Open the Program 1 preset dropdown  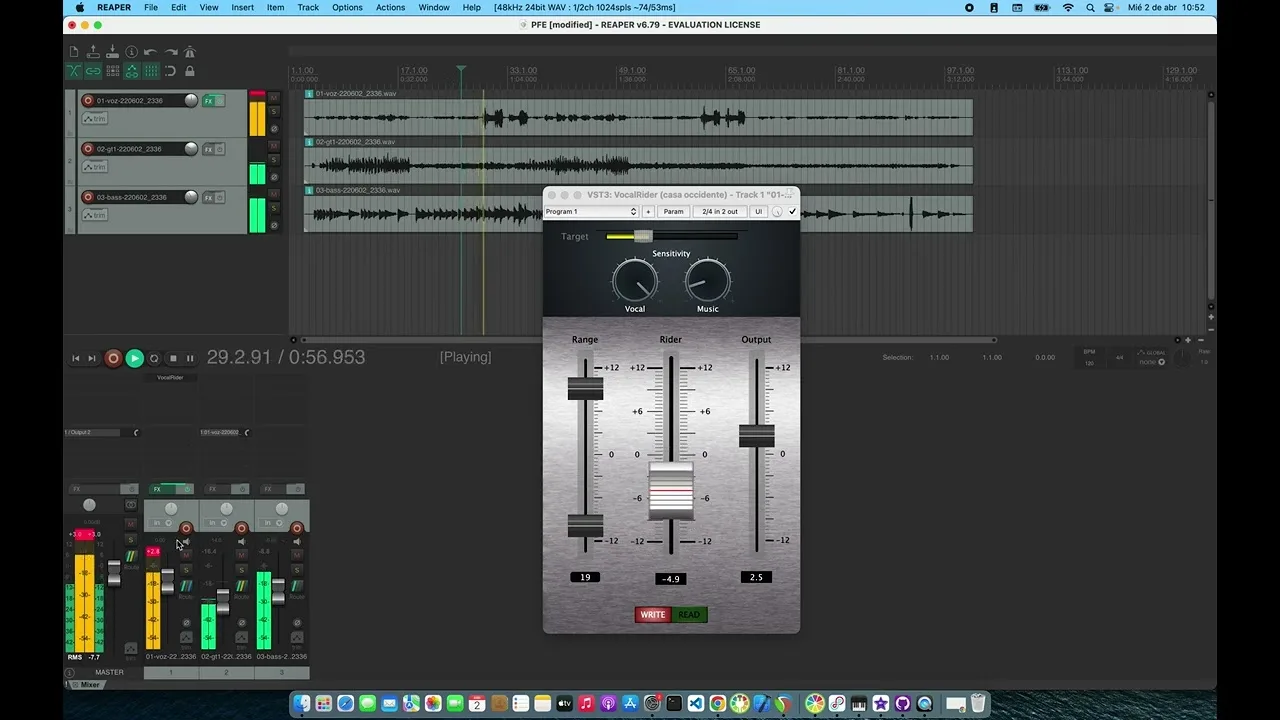590,212
